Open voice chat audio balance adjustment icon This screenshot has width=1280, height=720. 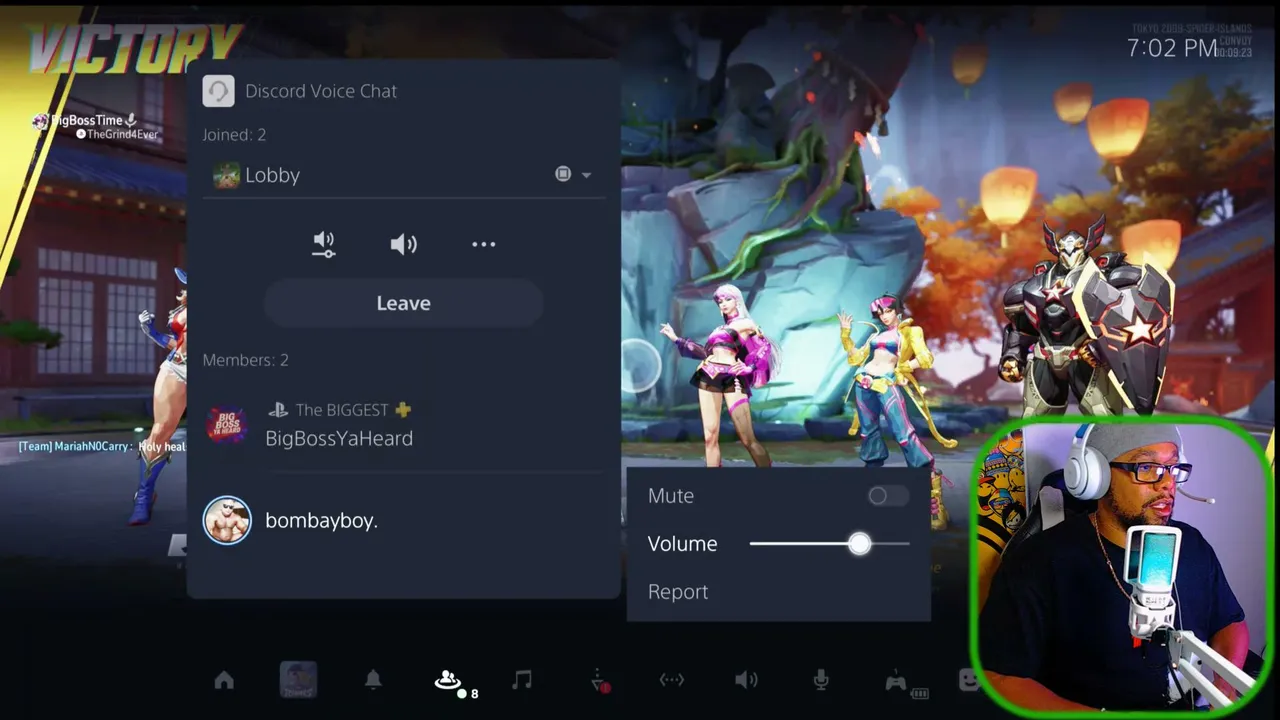(323, 244)
